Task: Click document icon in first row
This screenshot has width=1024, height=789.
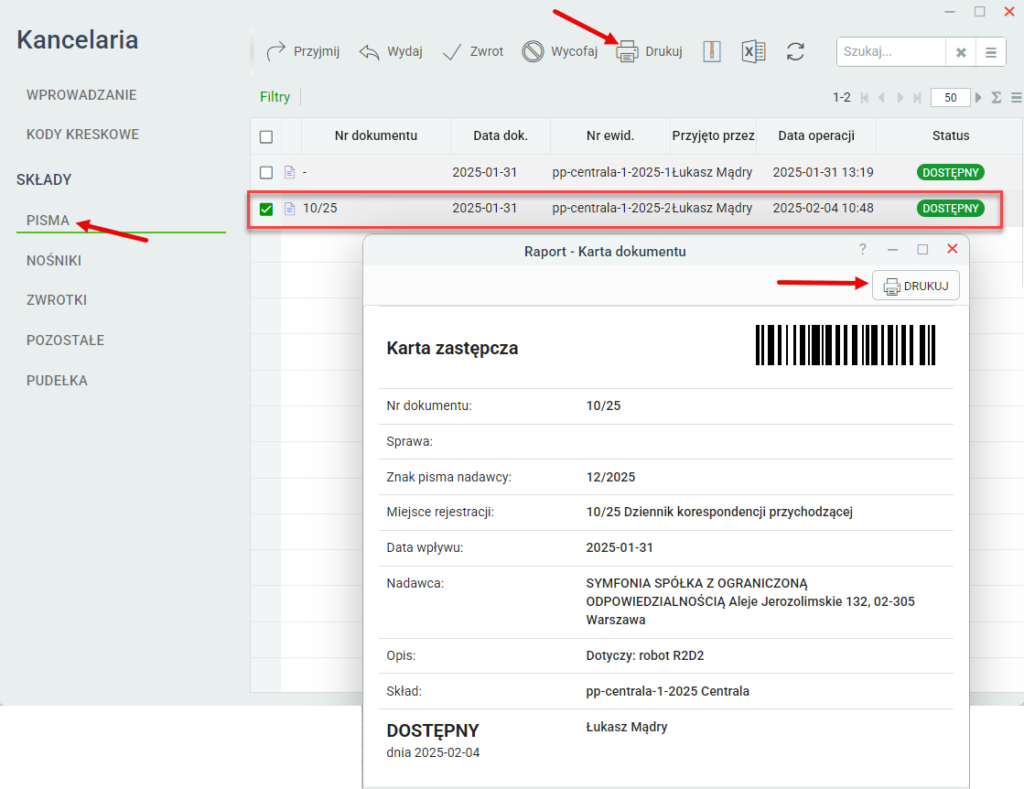Action: pyautogui.click(x=290, y=172)
